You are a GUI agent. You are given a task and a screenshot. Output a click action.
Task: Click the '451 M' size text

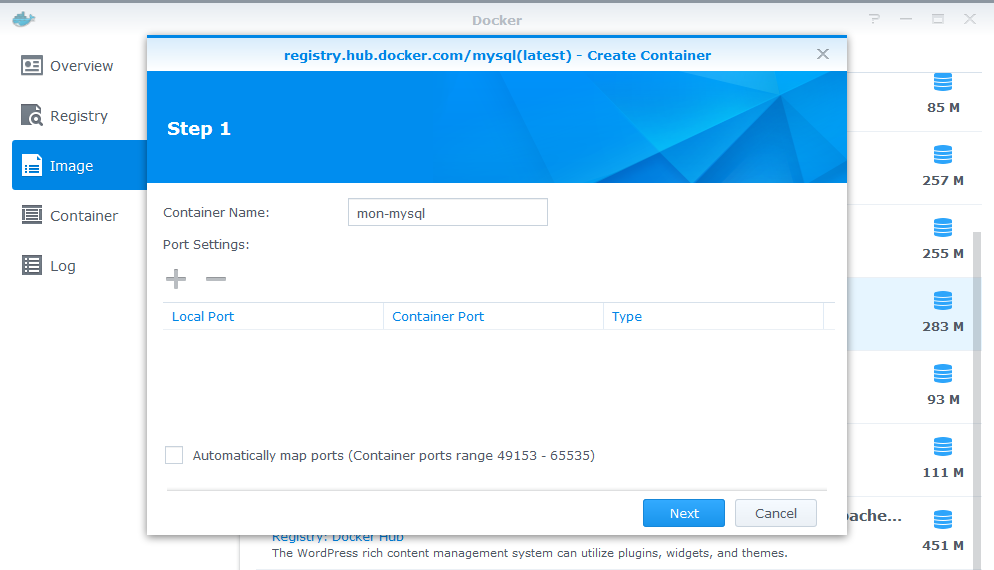tap(943, 545)
